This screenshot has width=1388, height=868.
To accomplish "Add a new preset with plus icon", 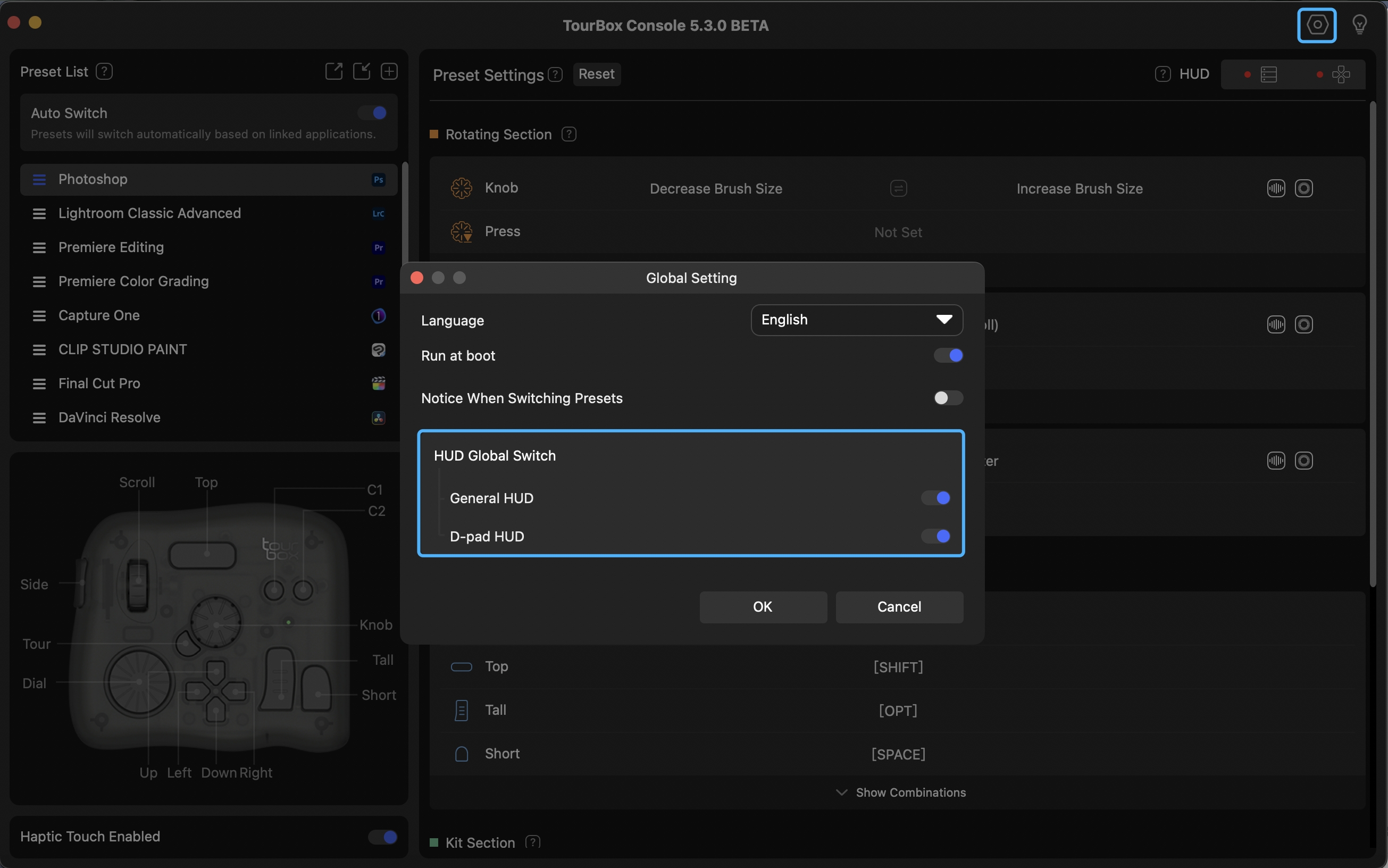I will click(x=389, y=71).
